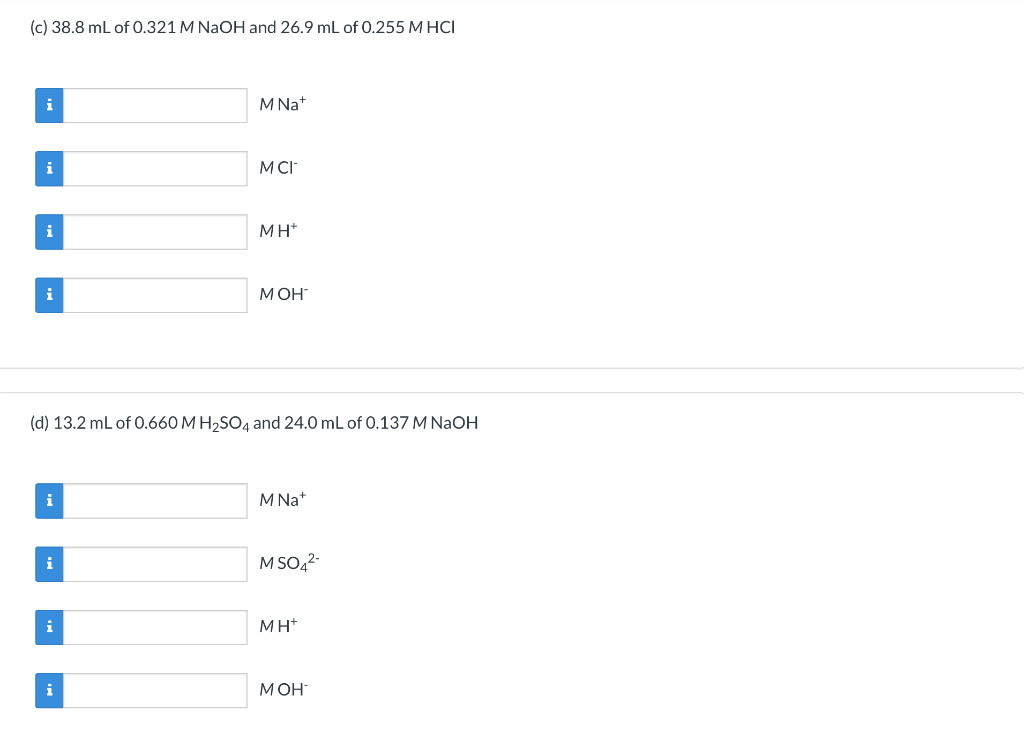Click info icon beside part (d) SO4 2- field

49,564
